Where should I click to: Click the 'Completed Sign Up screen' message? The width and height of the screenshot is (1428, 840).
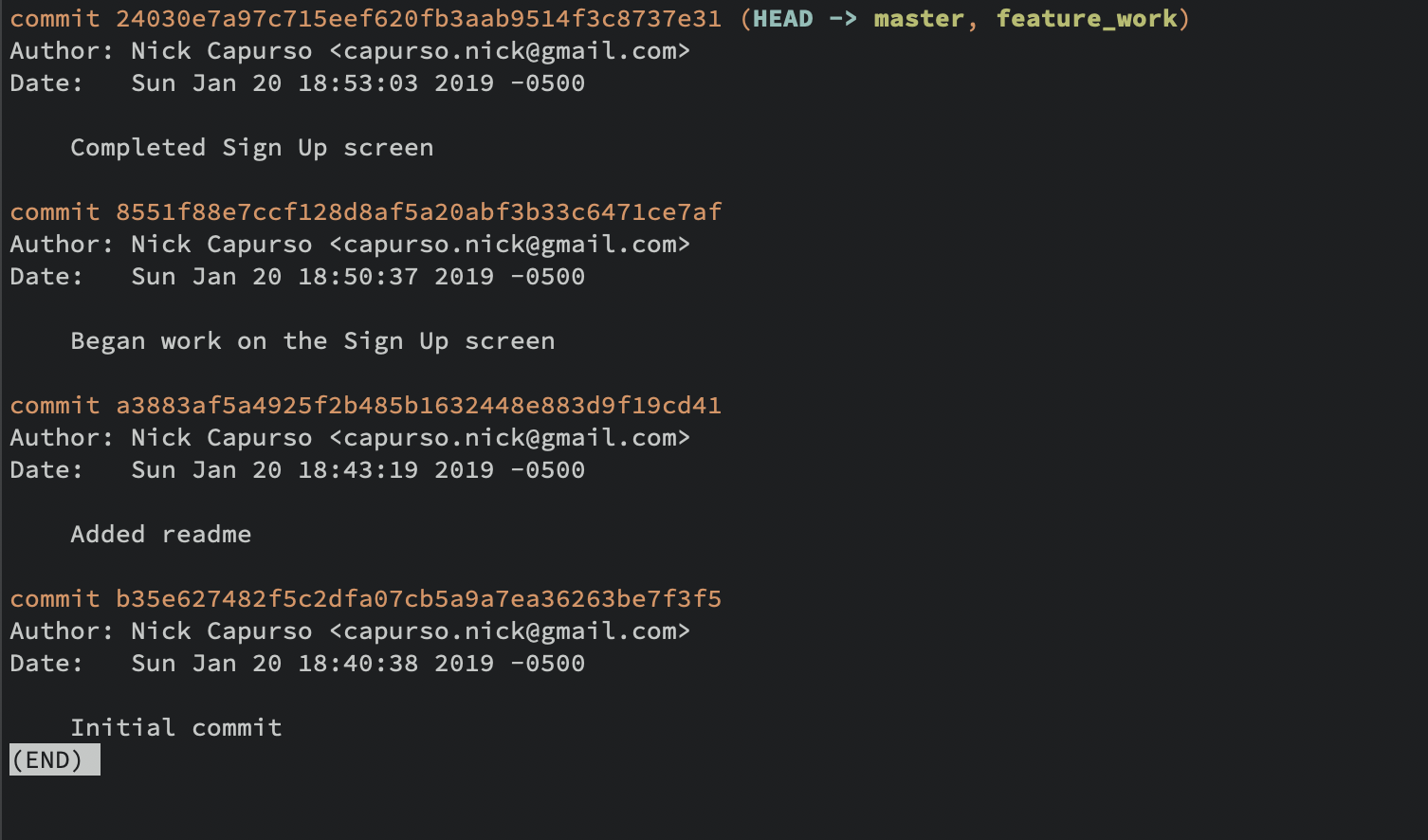[x=252, y=148]
